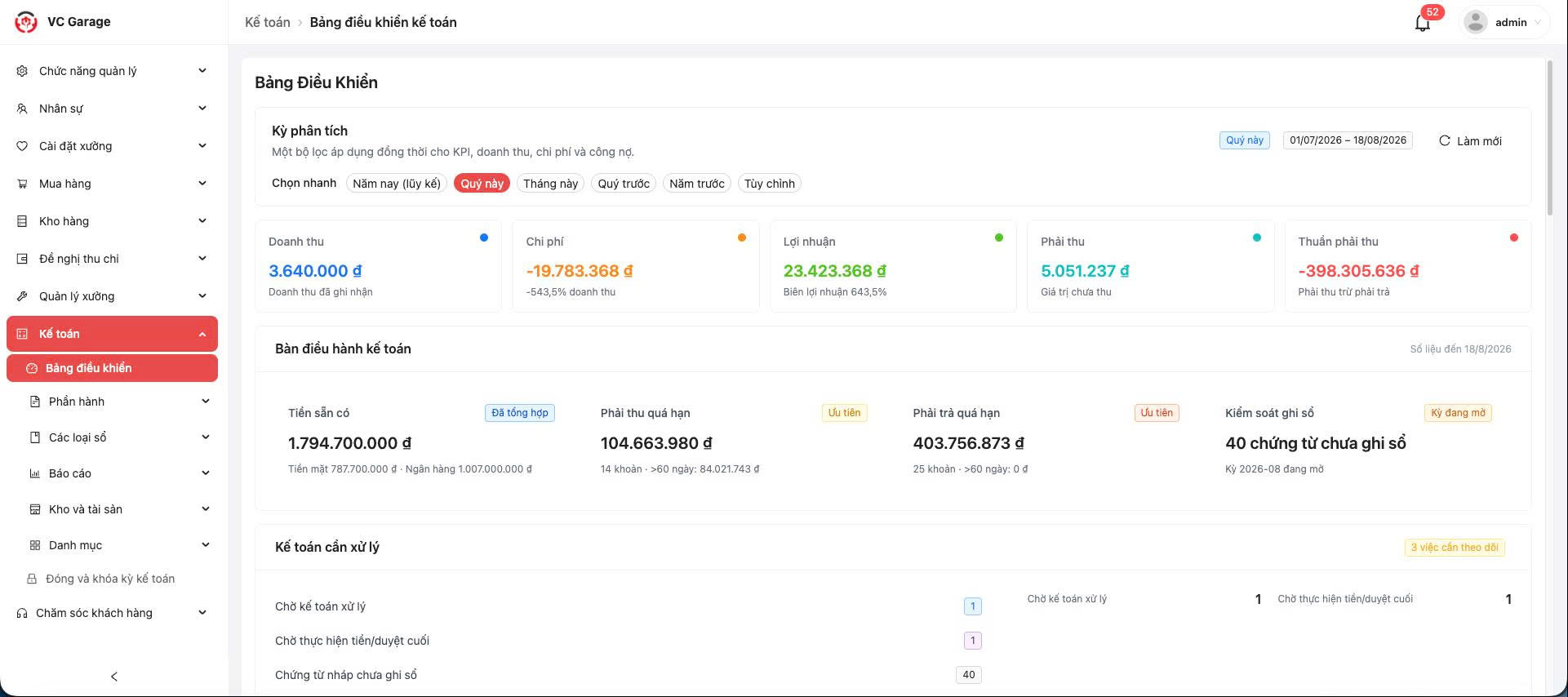
Task: Select the Năm trước quick filter
Action: 697,184
